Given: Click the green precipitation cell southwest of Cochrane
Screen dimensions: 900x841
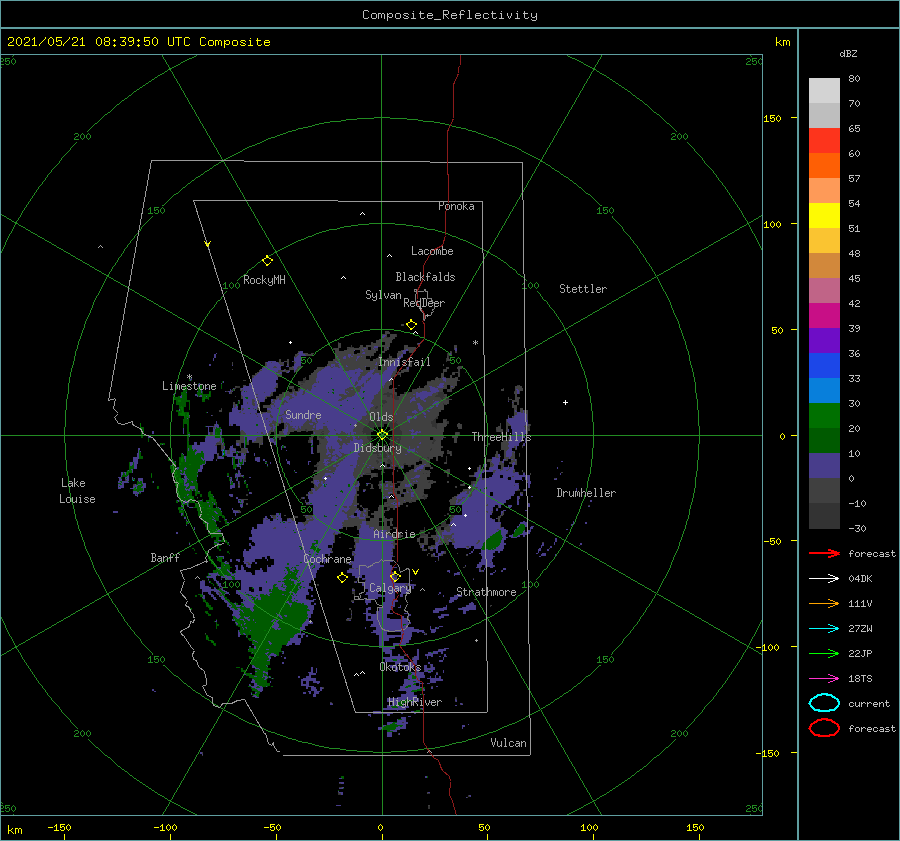Looking at the screenshot, I should point(277,623).
